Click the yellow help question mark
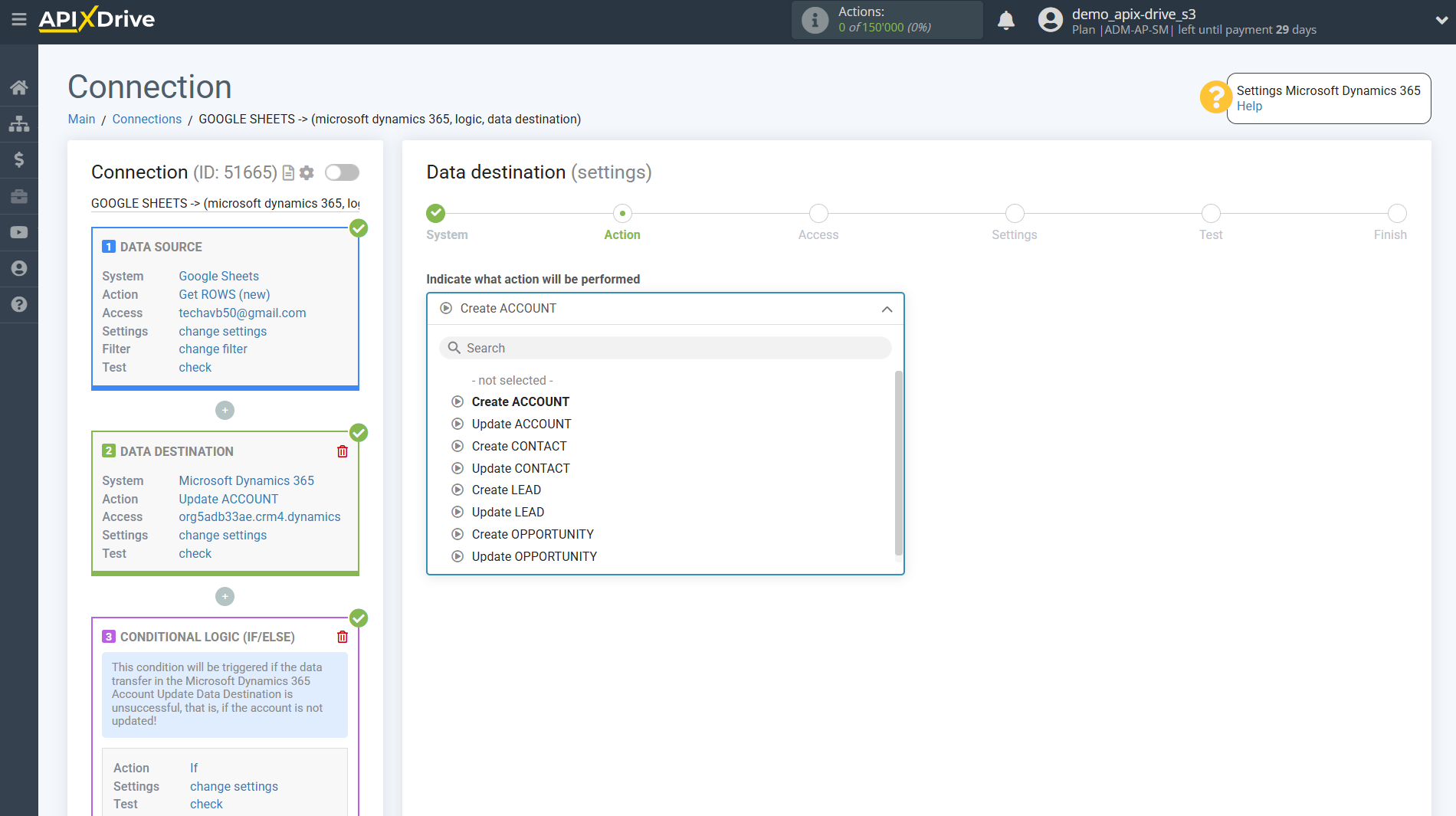The height and width of the screenshot is (816, 1456). point(1215,97)
